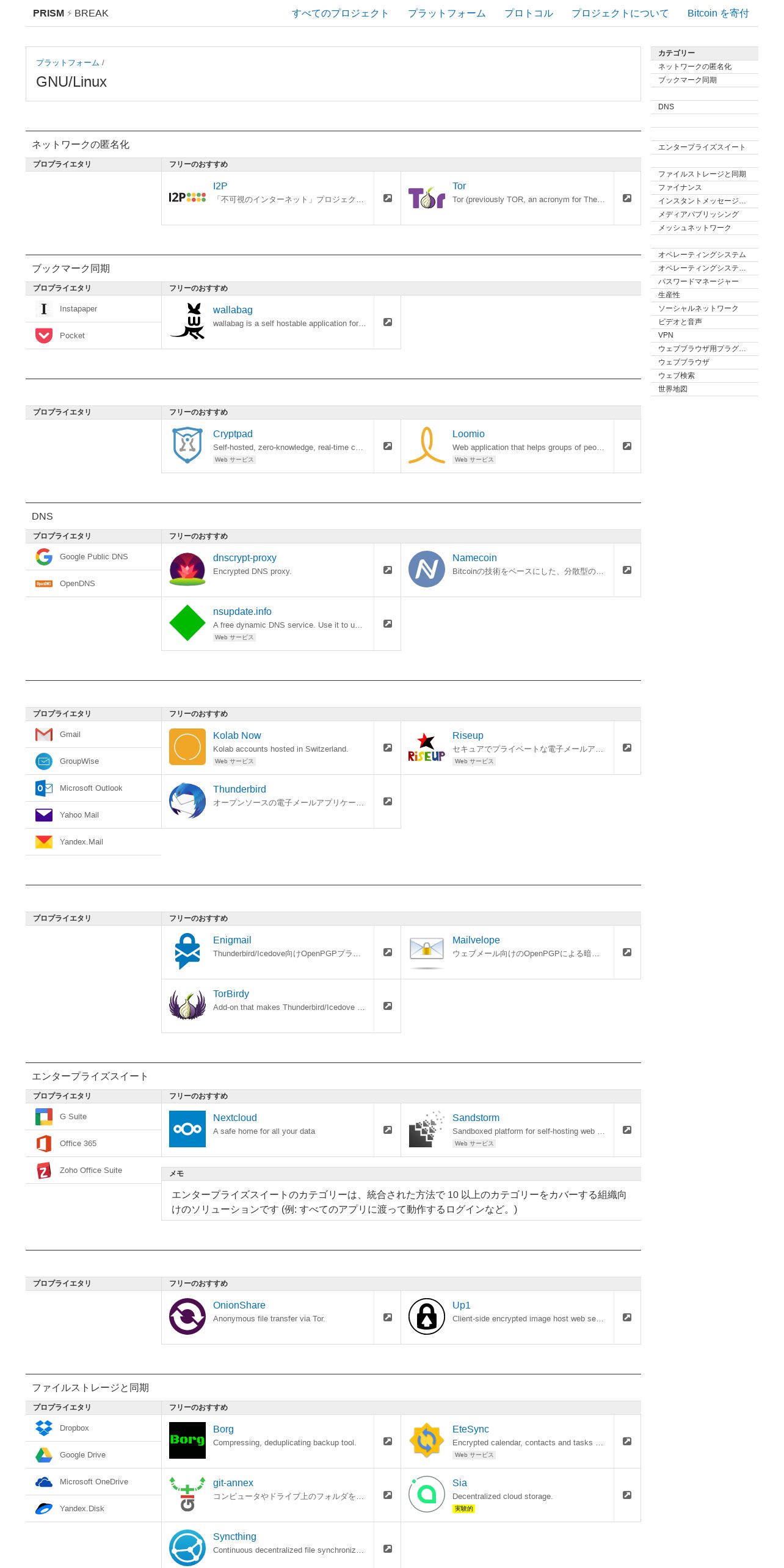Click the green nsupdate.info diamond icon
This screenshot has width=784, height=1568.
187,623
